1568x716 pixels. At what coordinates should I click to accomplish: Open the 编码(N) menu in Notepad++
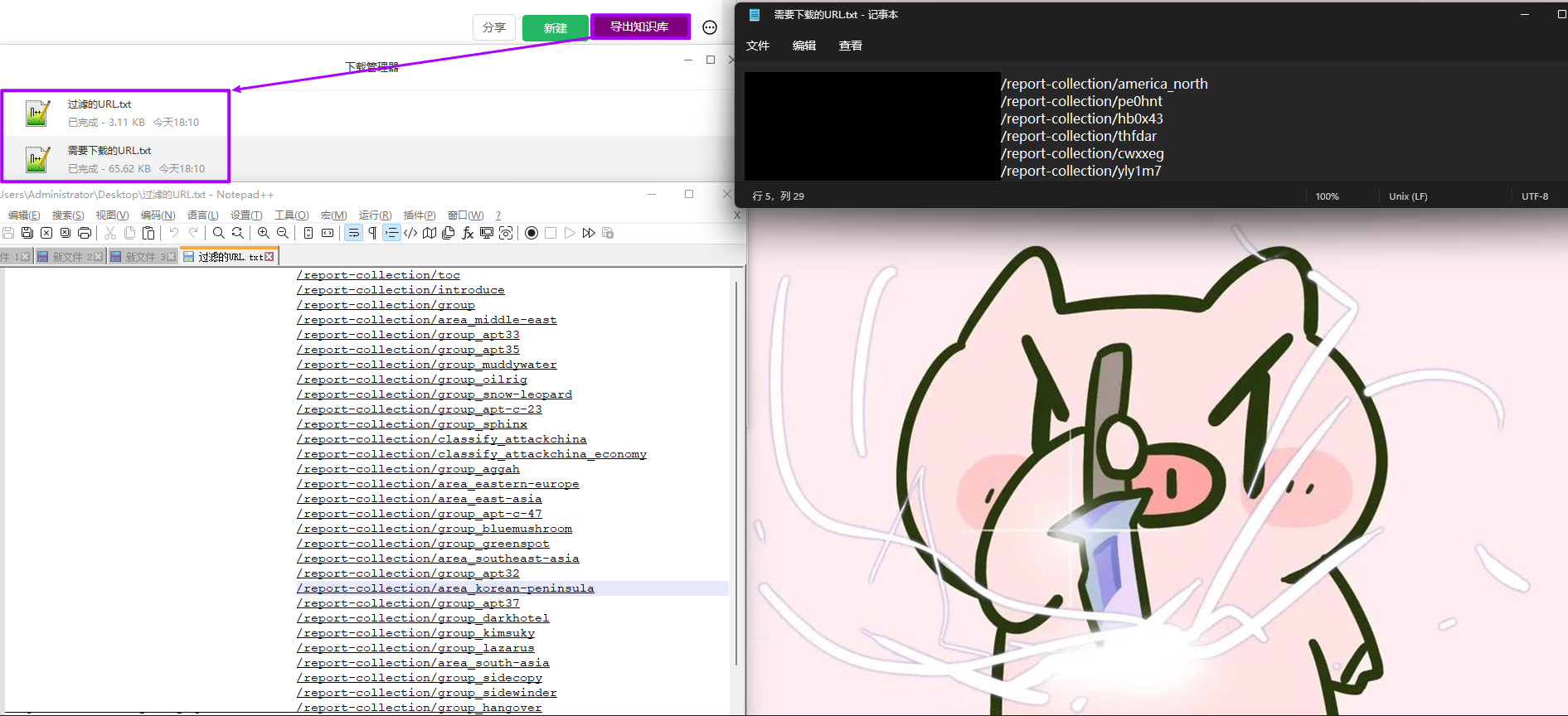pyautogui.click(x=158, y=215)
